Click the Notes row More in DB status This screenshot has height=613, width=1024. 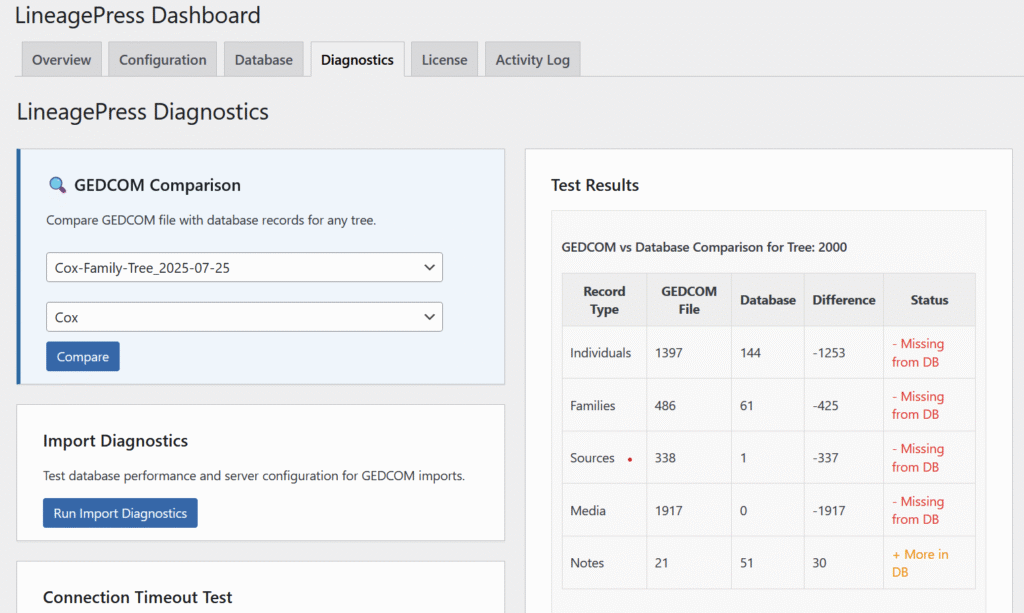919,563
